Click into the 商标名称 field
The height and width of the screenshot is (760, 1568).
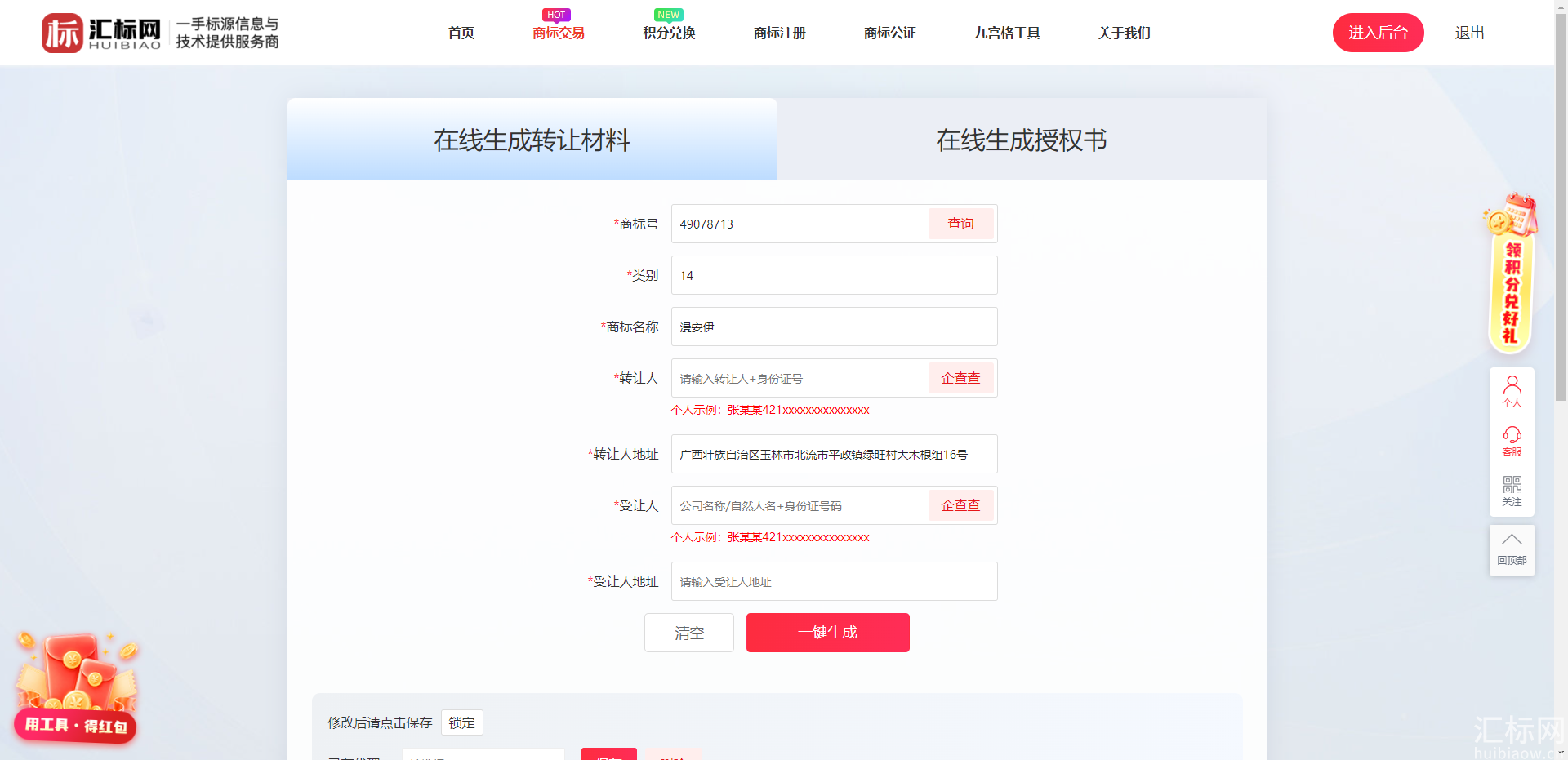[x=835, y=327]
